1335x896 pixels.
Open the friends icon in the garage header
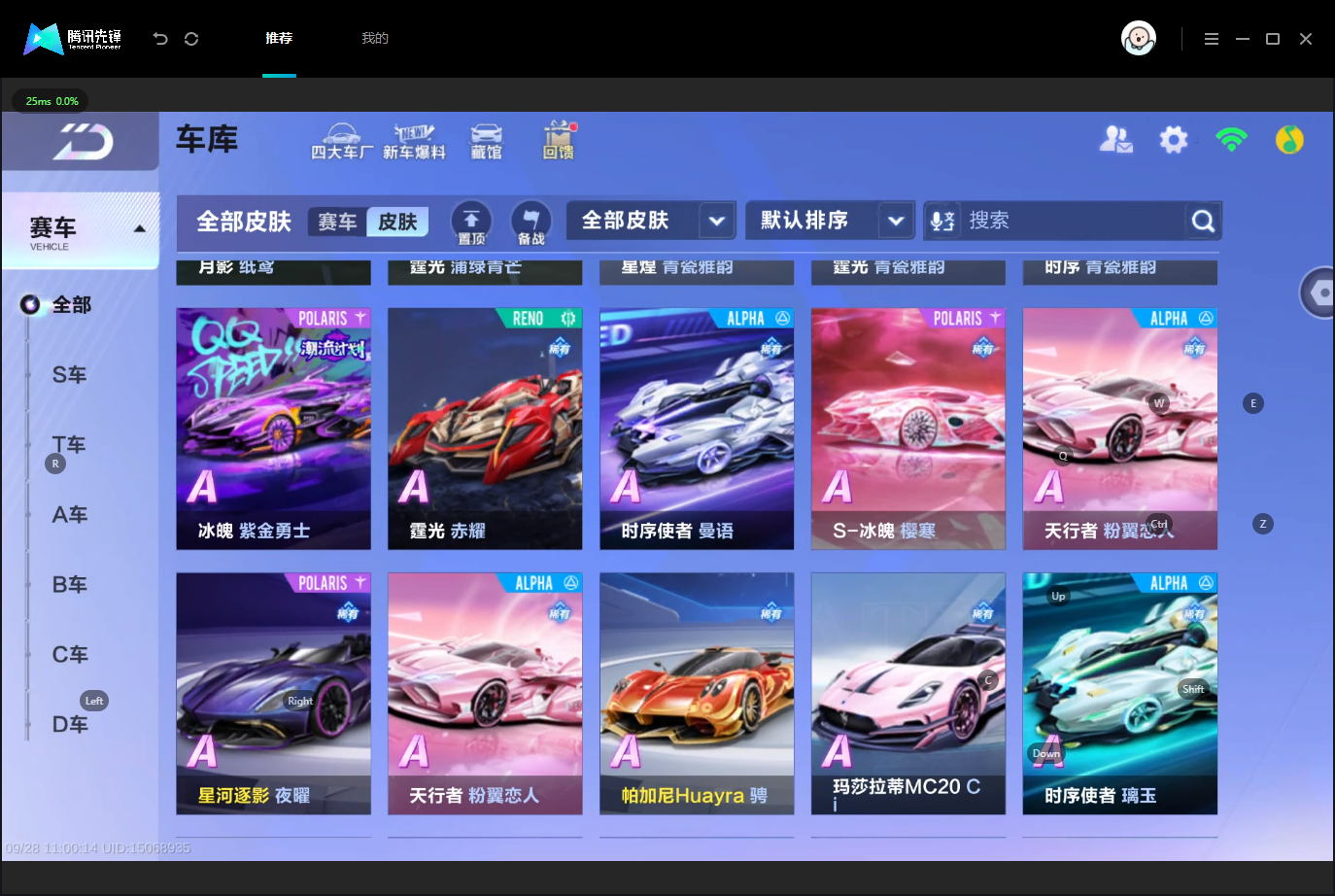1115,140
